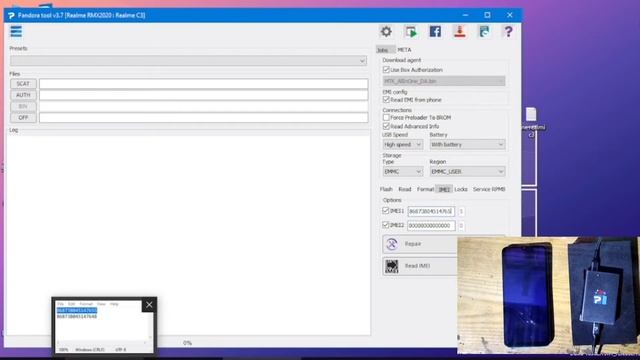Focus the AUTH path input field

pyautogui.click(x=203, y=95)
